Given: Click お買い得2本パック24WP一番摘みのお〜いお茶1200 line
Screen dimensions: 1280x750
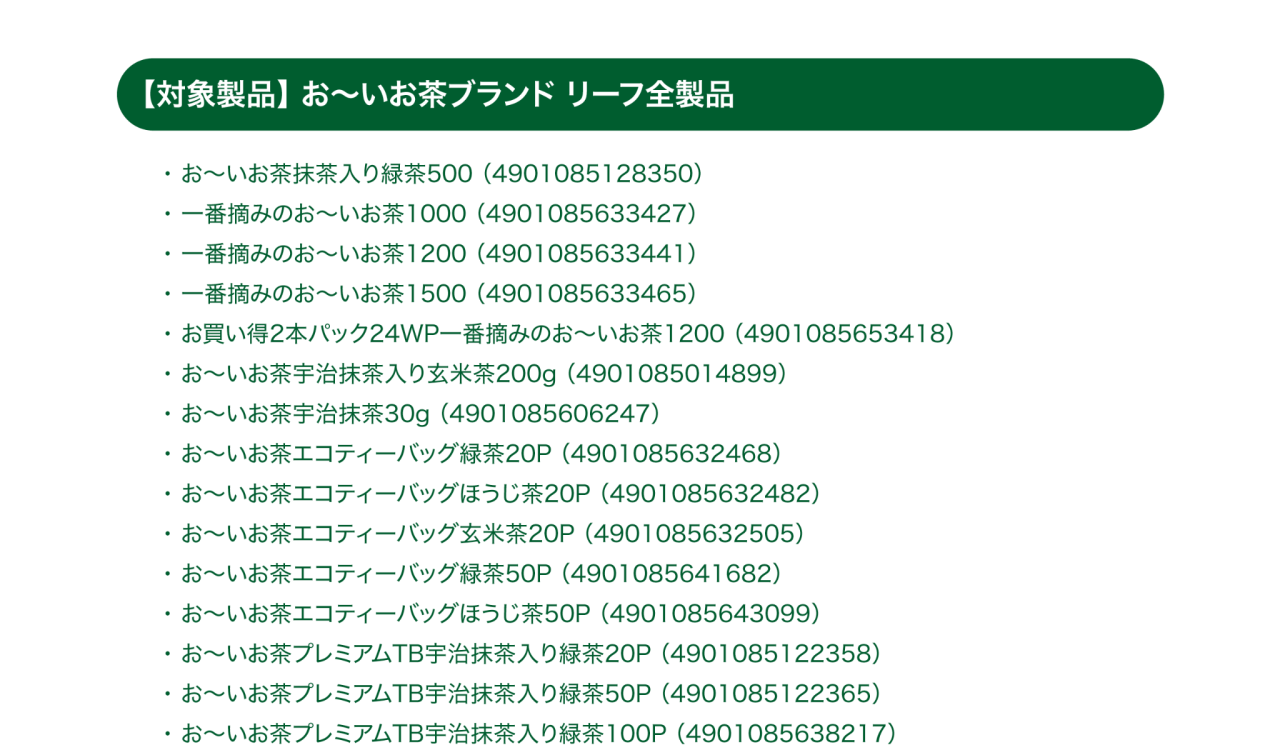Looking at the screenshot, I should coord(559,334).
